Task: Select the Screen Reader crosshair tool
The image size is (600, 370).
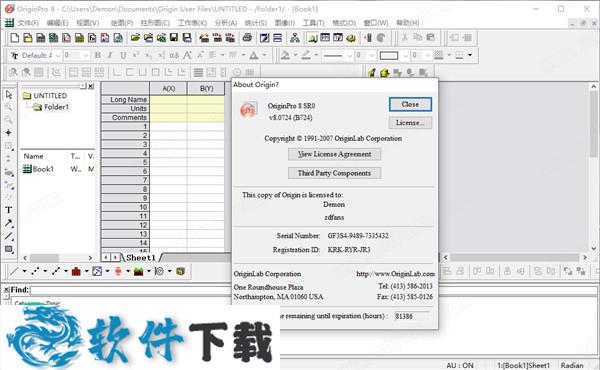Action: [8, 133]
